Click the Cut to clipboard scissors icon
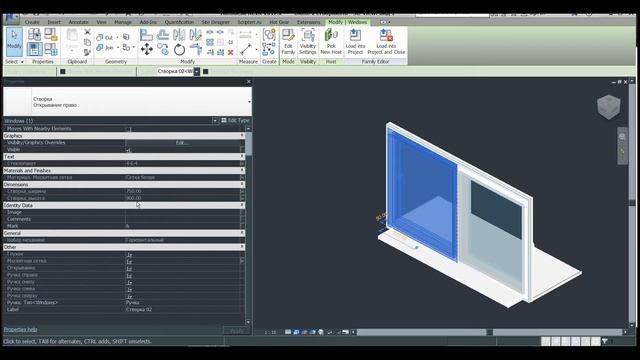 [x=87, y=32]
